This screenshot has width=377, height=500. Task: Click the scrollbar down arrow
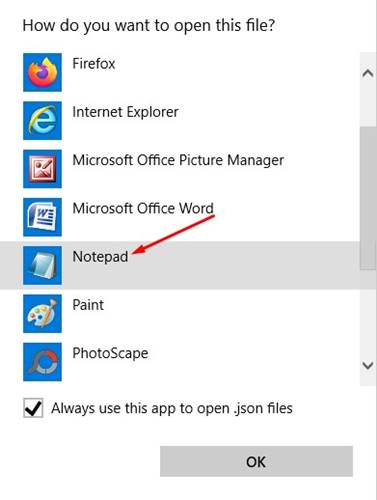368,366
